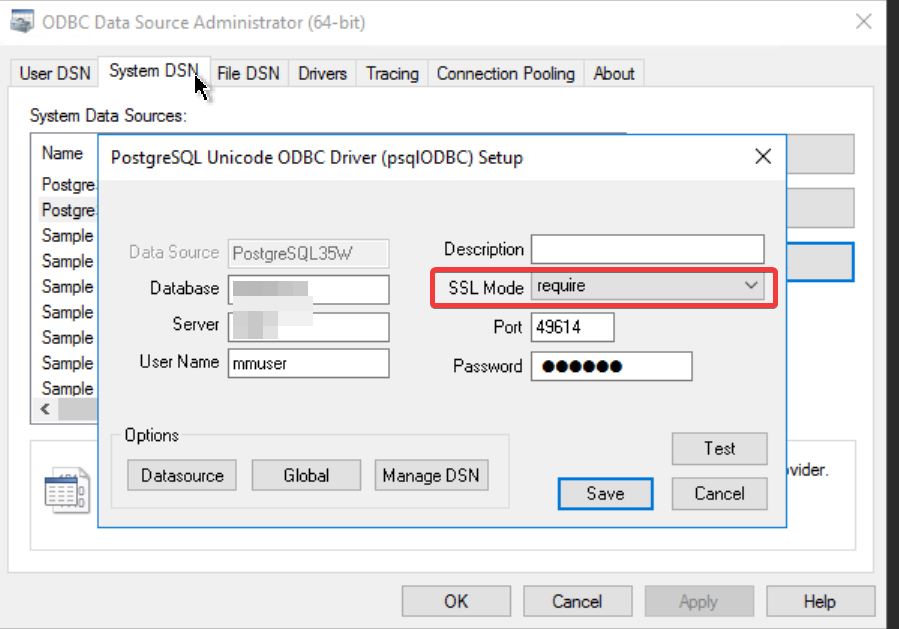Select the first Postgre data source row
Screen dimensions: 899x629
click(68, 185)
